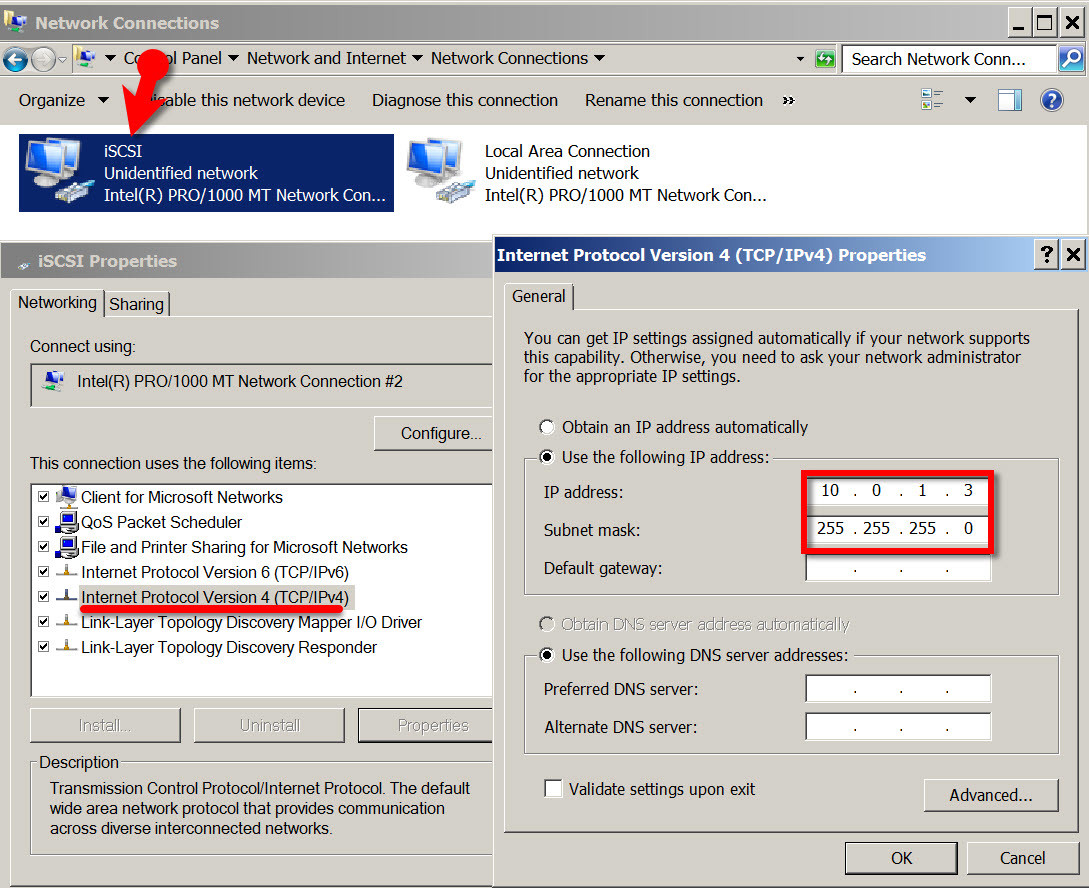
Task: Click the green Refresh button icon
Action: tap(825, 59)
